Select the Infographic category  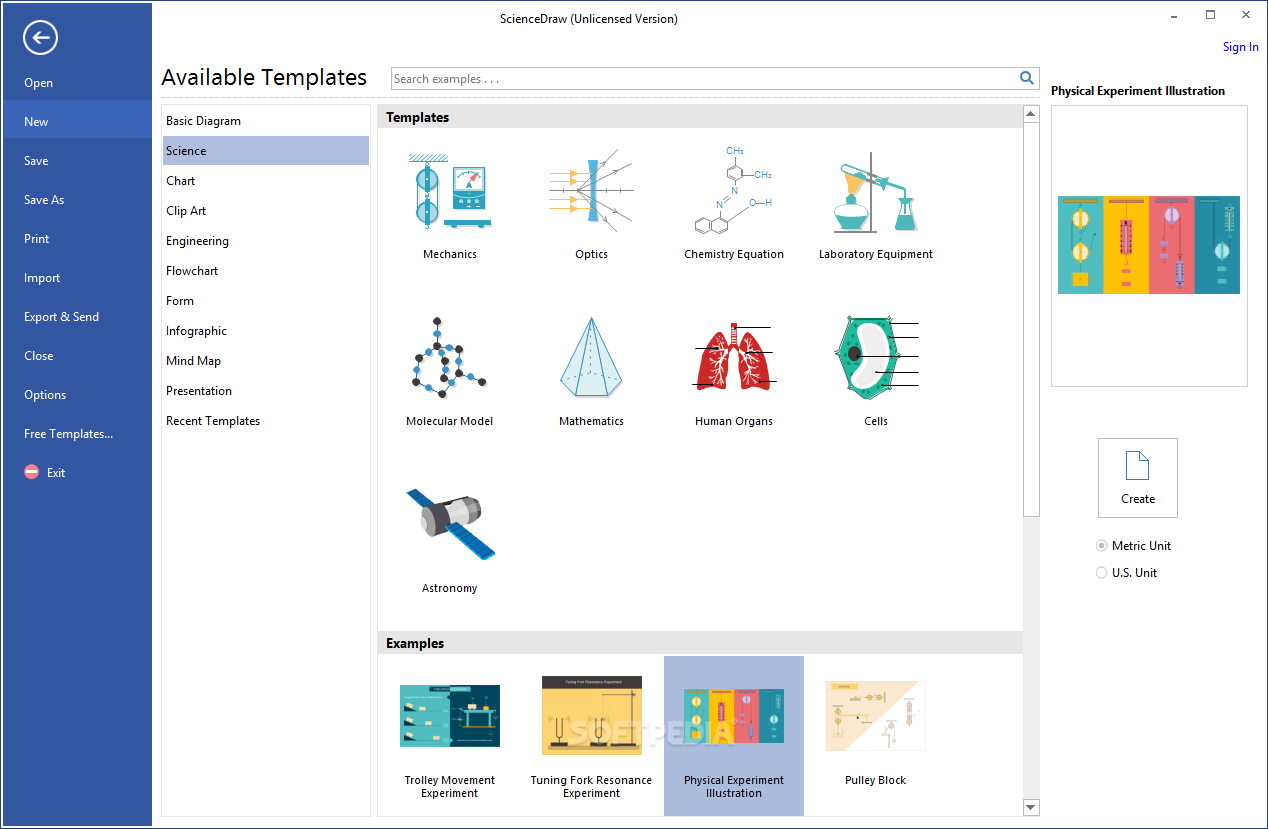click(266, 331)
